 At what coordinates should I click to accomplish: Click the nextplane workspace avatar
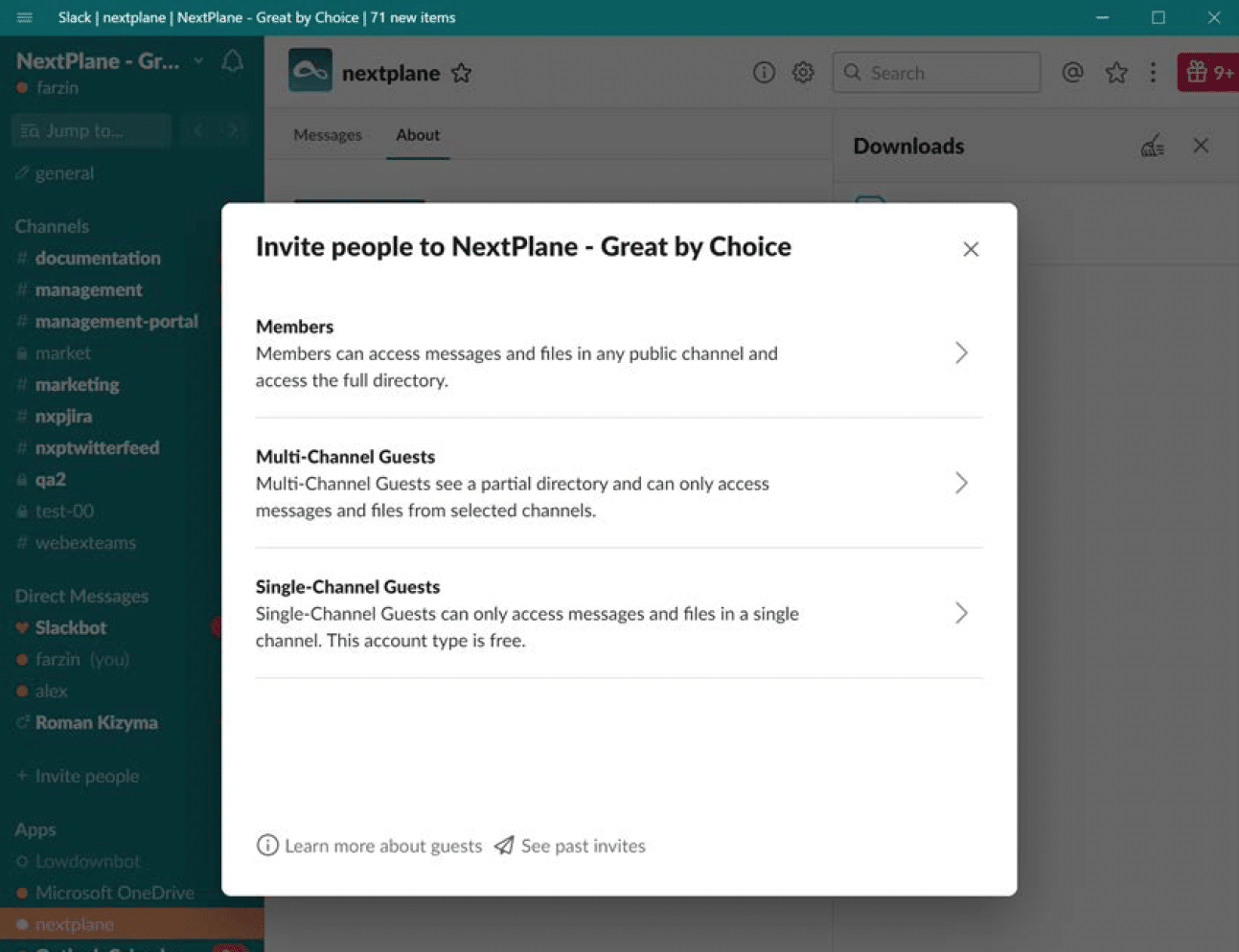(x=309, y=72)
